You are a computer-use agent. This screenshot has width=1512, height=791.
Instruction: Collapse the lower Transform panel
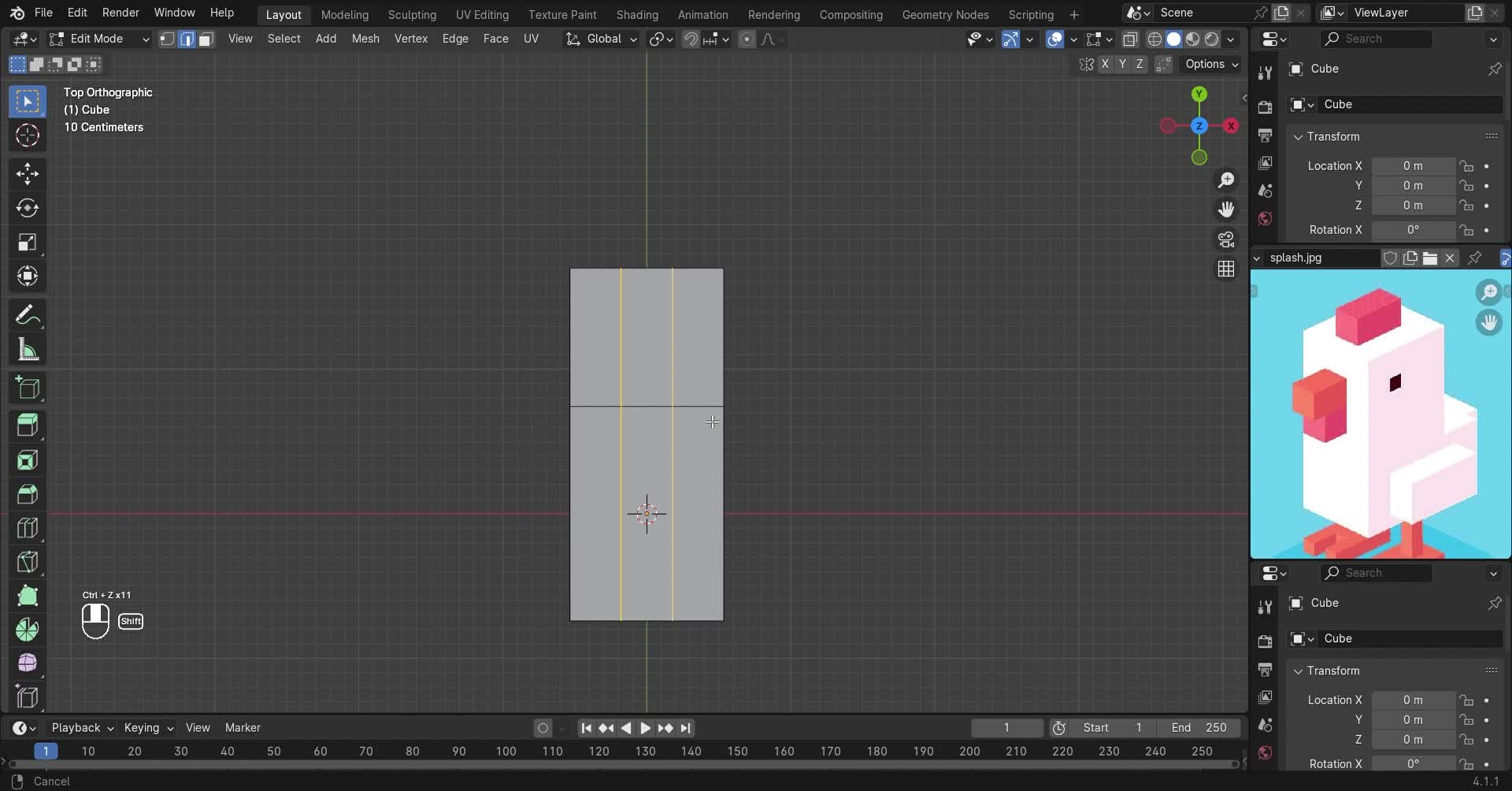(x=1298, y=671)
